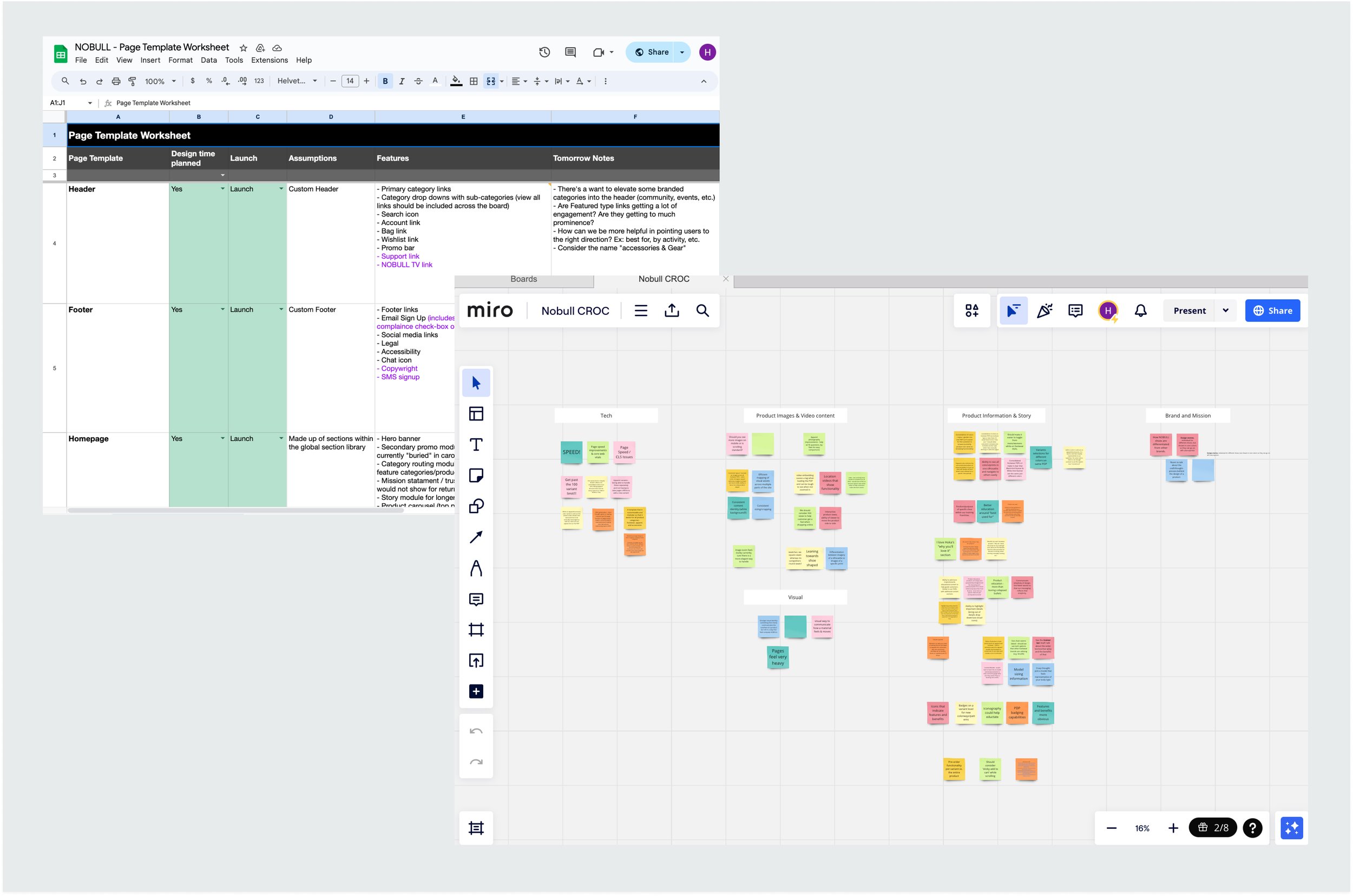This screenshot has width=1353, height=896.
Task: Open the zoom 100% dropdown in Sheets
Action: point(160,81)
